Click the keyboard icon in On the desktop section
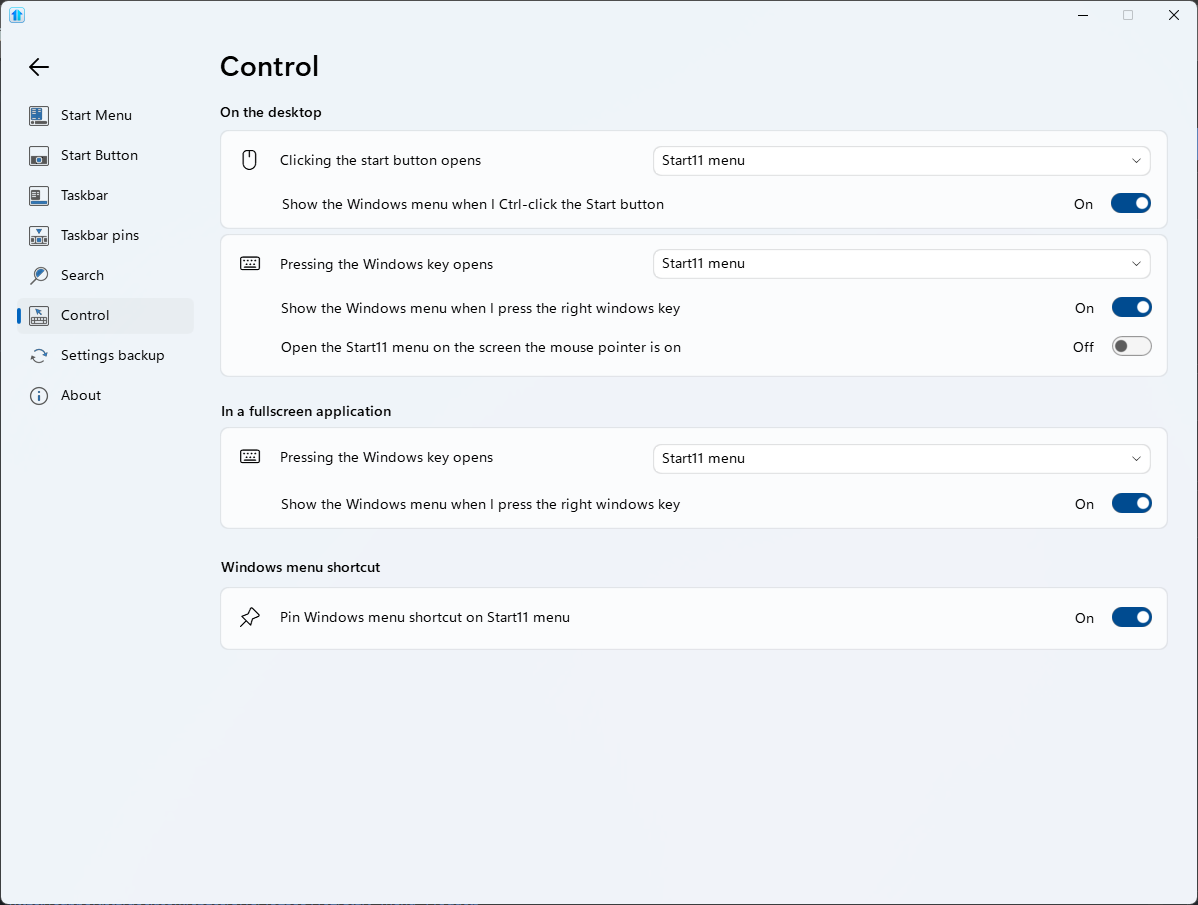 click(250, 263)
